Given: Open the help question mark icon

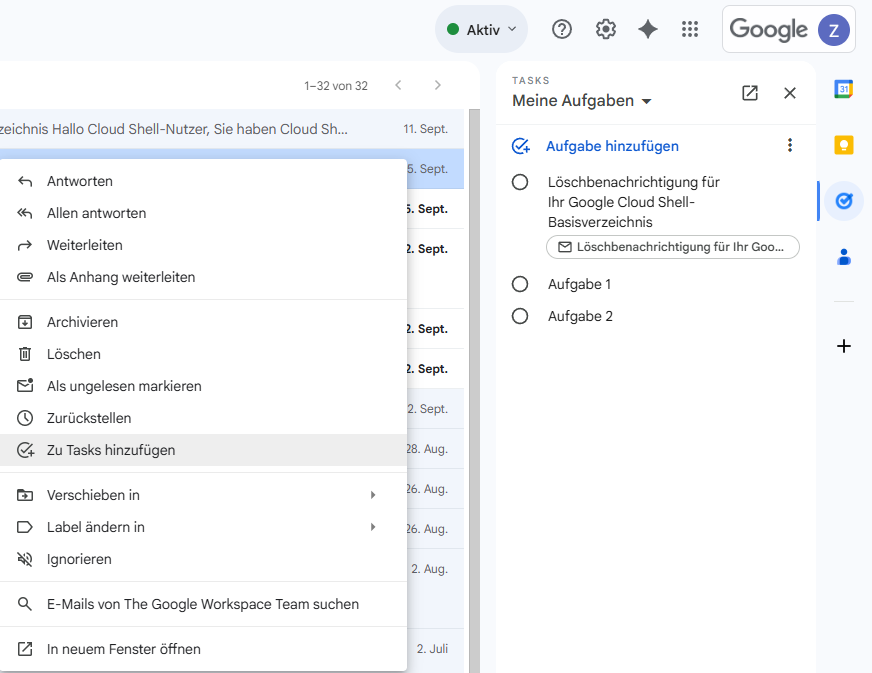Looking at the screenshot, I should 562,29.
